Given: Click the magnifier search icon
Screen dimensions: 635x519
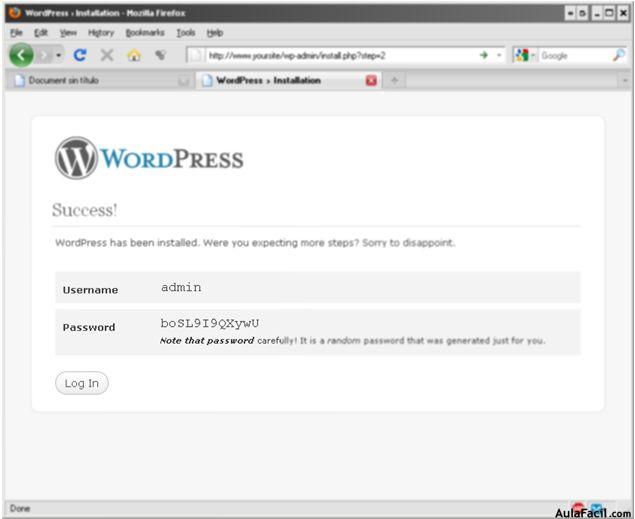Looking at the screenshot, I should pyautogui.click(x=619, y=55).
